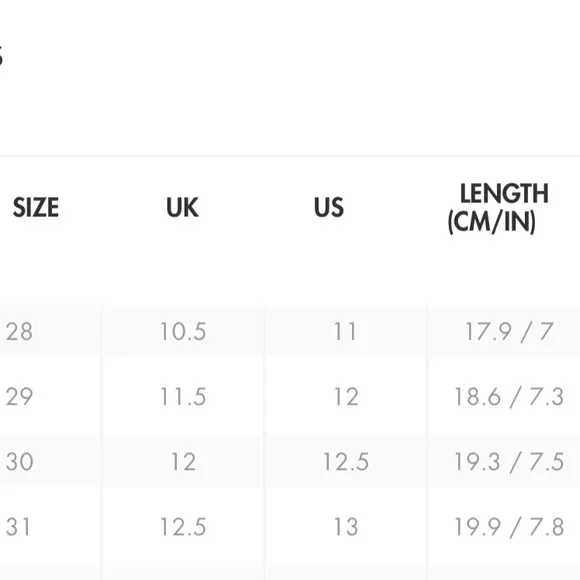The width and height of the screenshot is (580, 580).
Task: Click the US column header
Action: [x=329, y=207]
